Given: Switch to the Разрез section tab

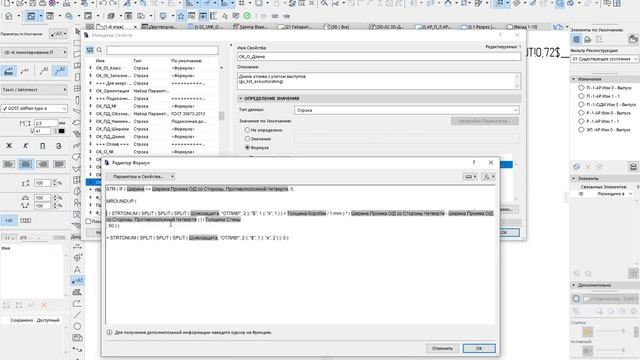Looking at the screenshot, I should 479,27.
